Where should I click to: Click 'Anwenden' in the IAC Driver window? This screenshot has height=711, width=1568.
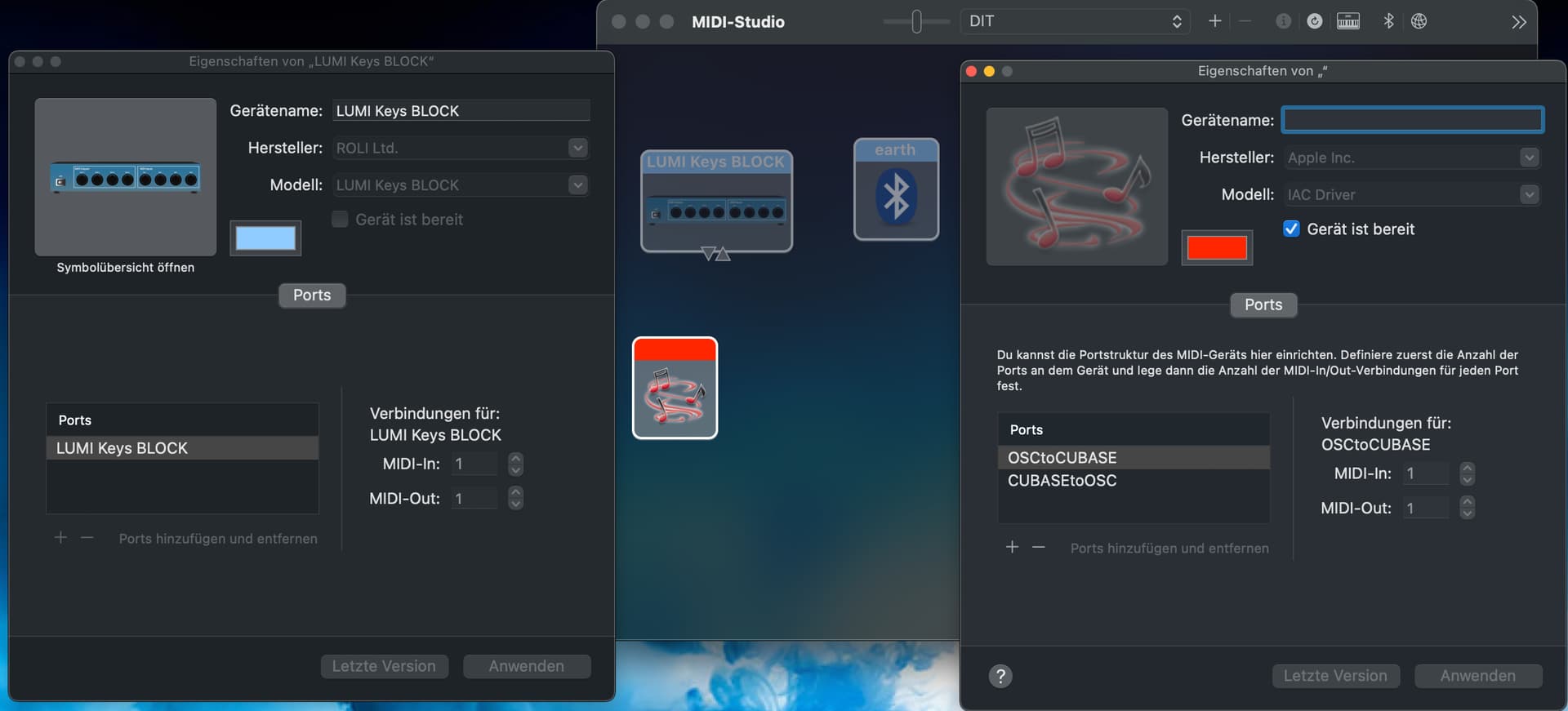1478,676
